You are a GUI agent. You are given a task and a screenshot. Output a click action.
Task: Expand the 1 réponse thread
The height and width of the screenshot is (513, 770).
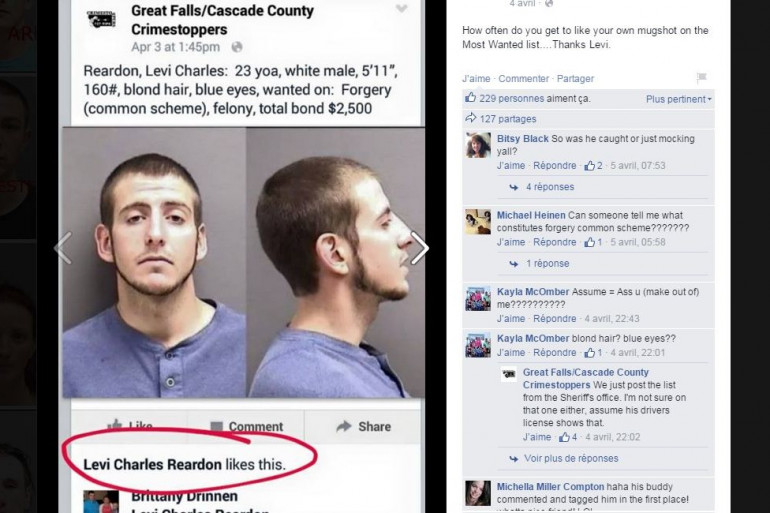[548, 264]
